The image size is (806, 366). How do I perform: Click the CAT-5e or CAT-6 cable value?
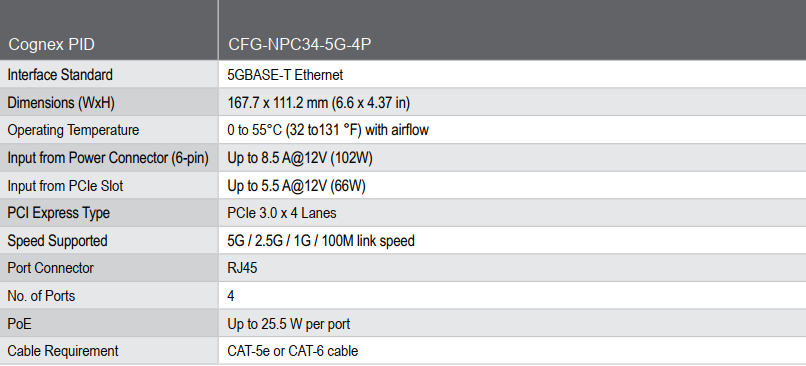(x=292, y=351)
